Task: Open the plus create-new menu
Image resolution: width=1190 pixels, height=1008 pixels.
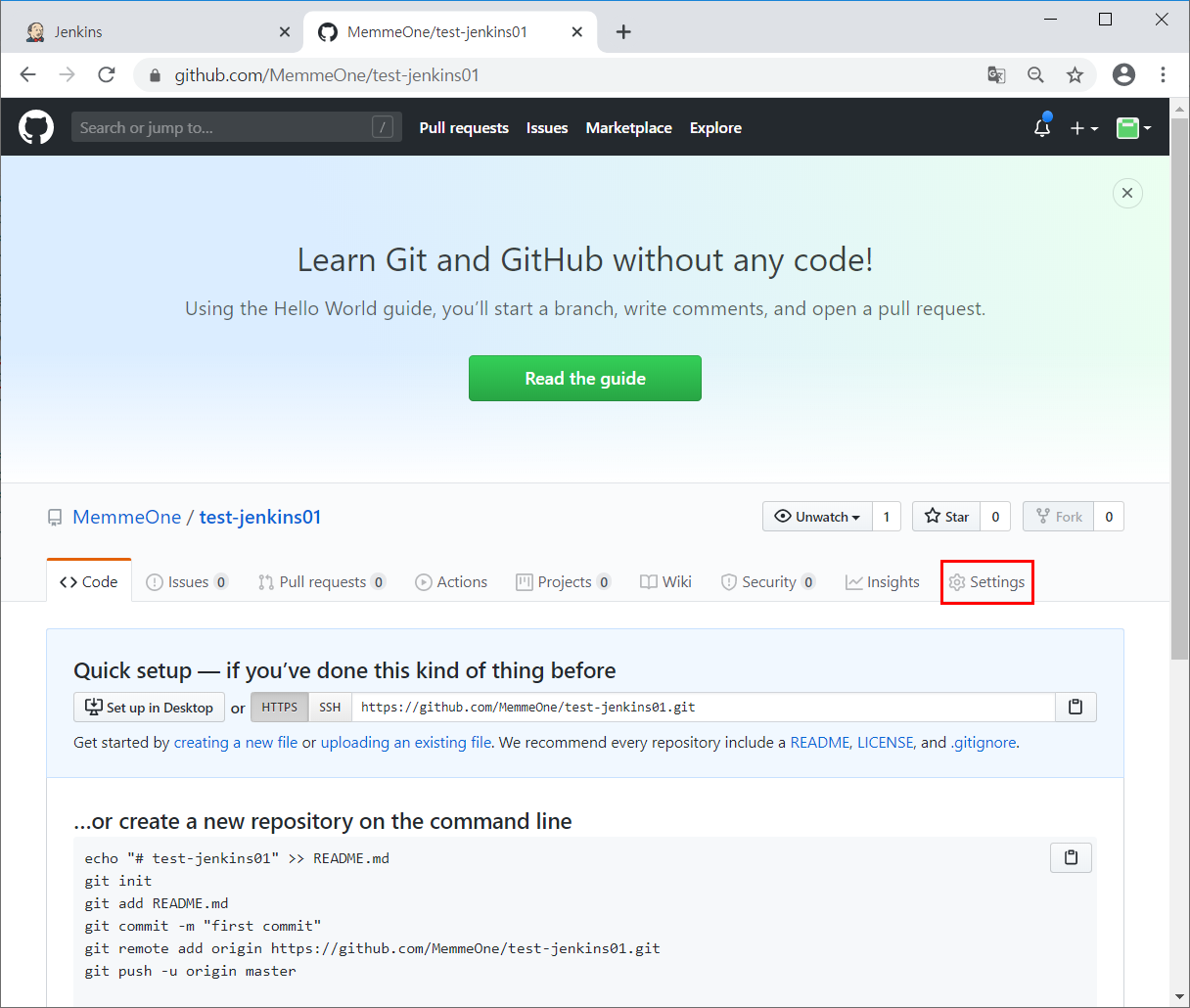Action: [x=1083, y=128]
